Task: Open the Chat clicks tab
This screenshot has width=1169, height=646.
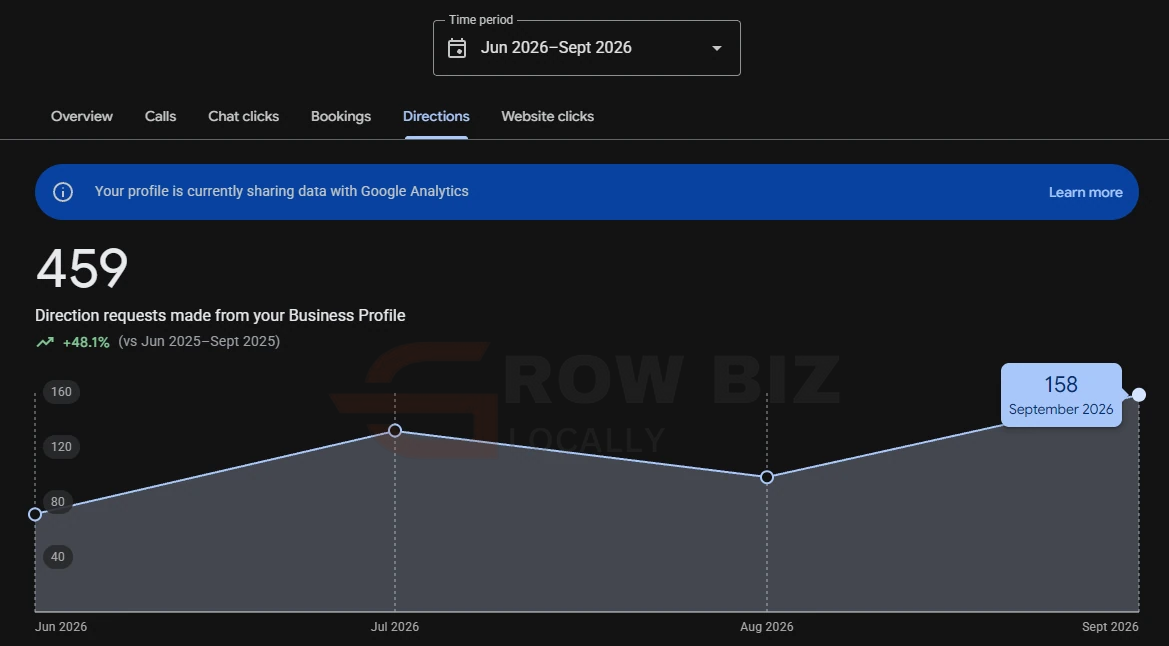Action: tap(244, 116)
